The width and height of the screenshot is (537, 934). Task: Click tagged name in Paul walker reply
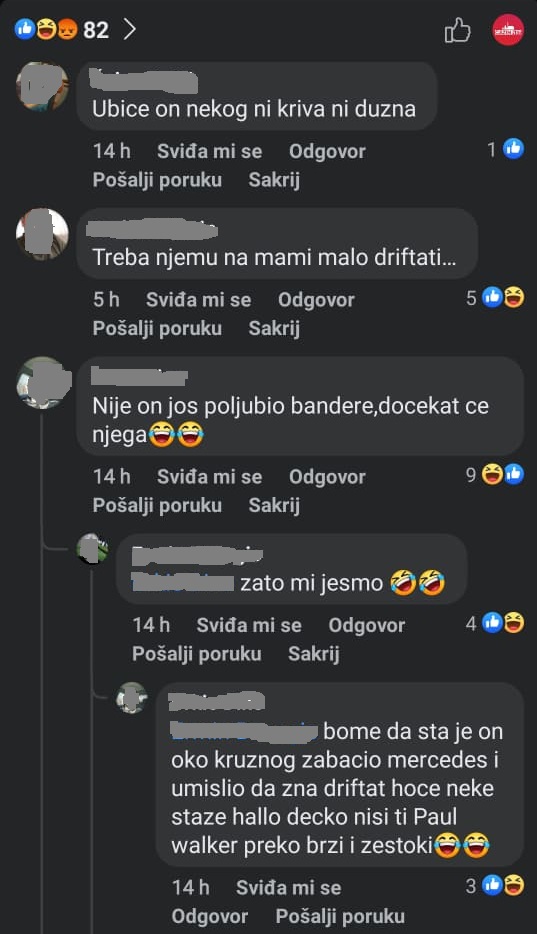(x=244, y=731)
